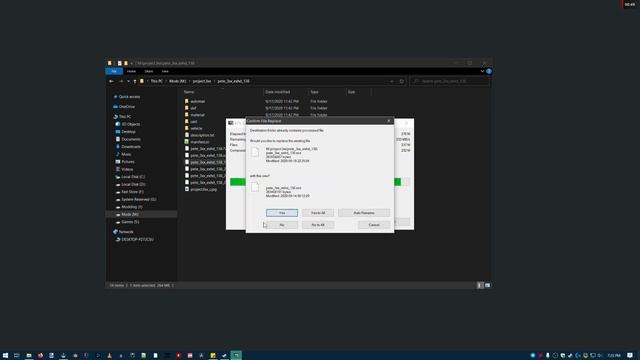The height and width of the screenshot is (360, 640).
Task: Open Explorer help icon
Action: coord(489,71)
